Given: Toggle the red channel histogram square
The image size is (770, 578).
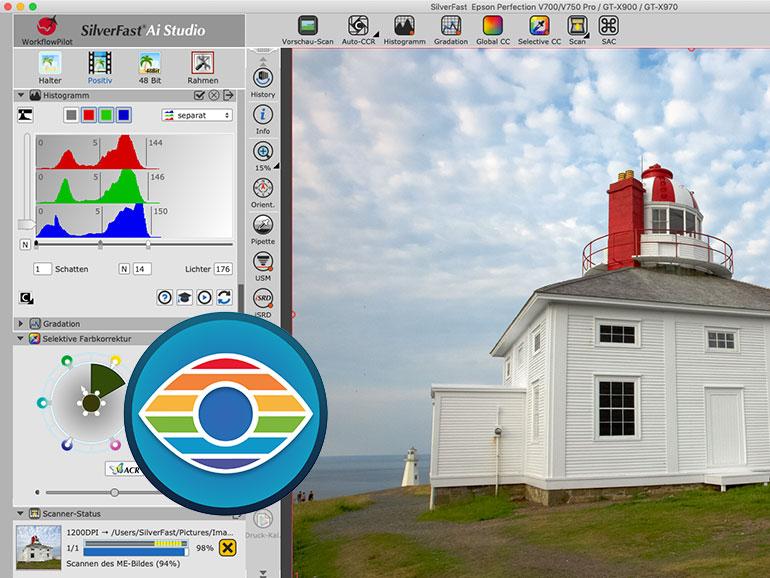Looking at the screenshot, I should click(x=89, y=115).
